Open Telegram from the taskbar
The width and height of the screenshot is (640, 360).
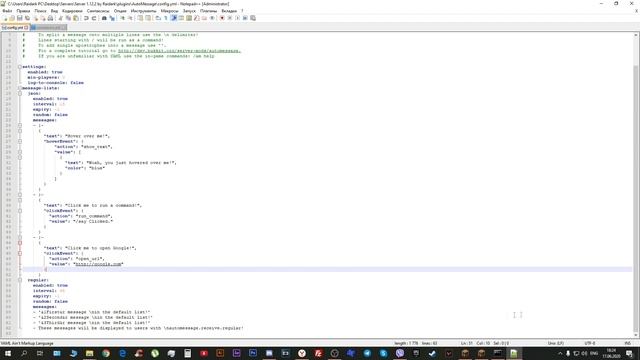[x=367, y=353]
